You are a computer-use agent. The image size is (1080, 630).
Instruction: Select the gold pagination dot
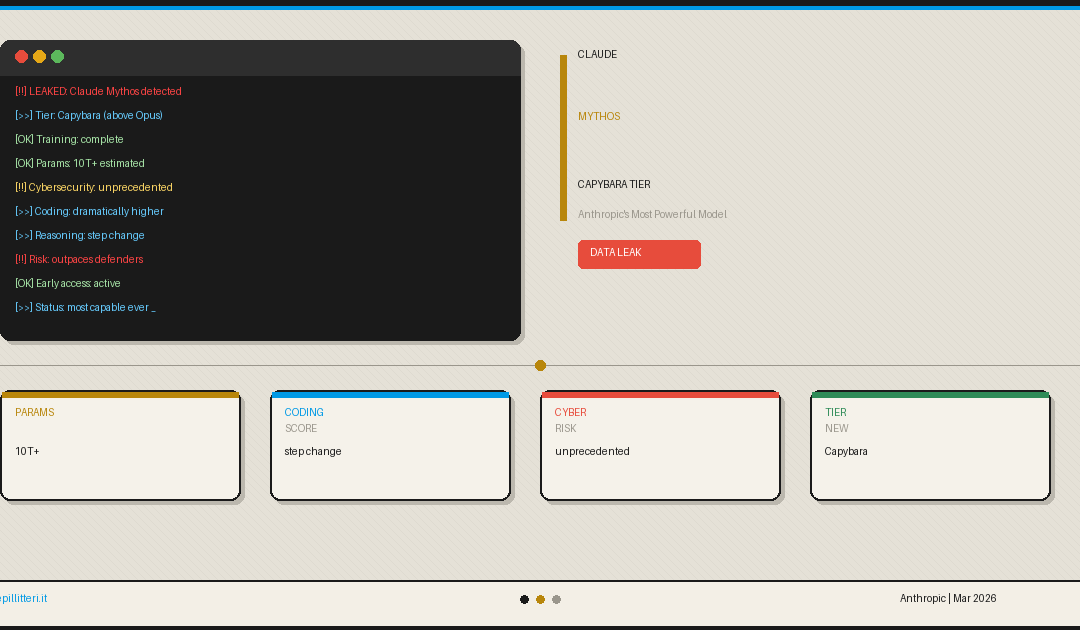[540, 600]
